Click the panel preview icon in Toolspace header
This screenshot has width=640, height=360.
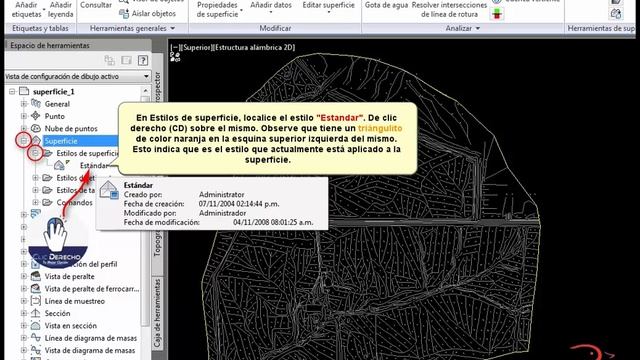pos(126,60)
